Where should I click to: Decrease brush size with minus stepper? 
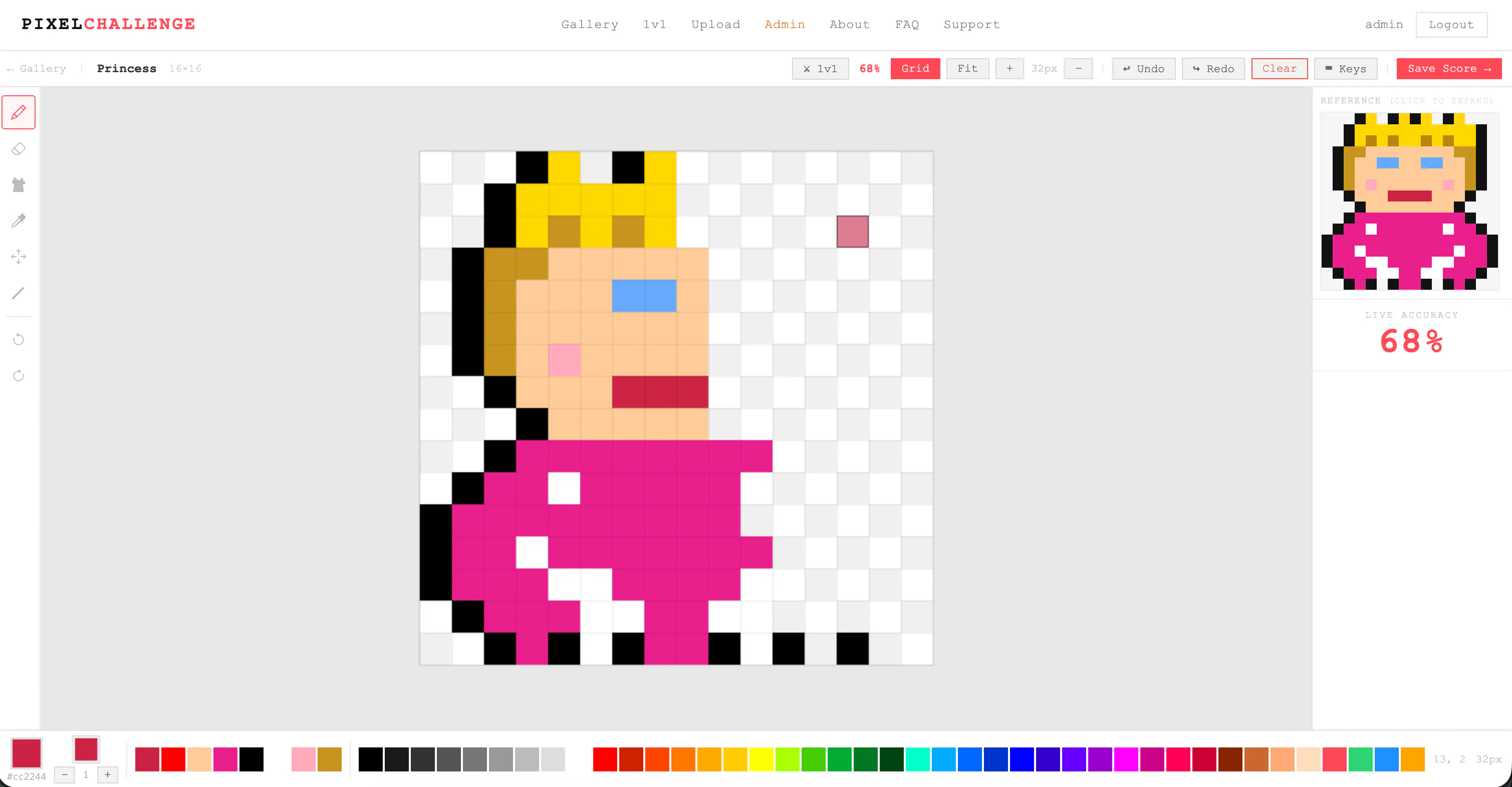65,774
